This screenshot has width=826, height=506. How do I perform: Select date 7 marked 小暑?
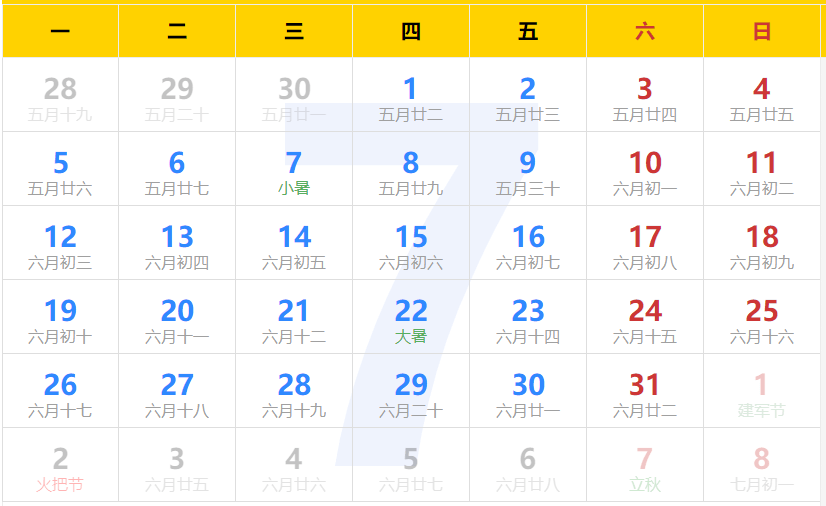click(x=294, y=169)
